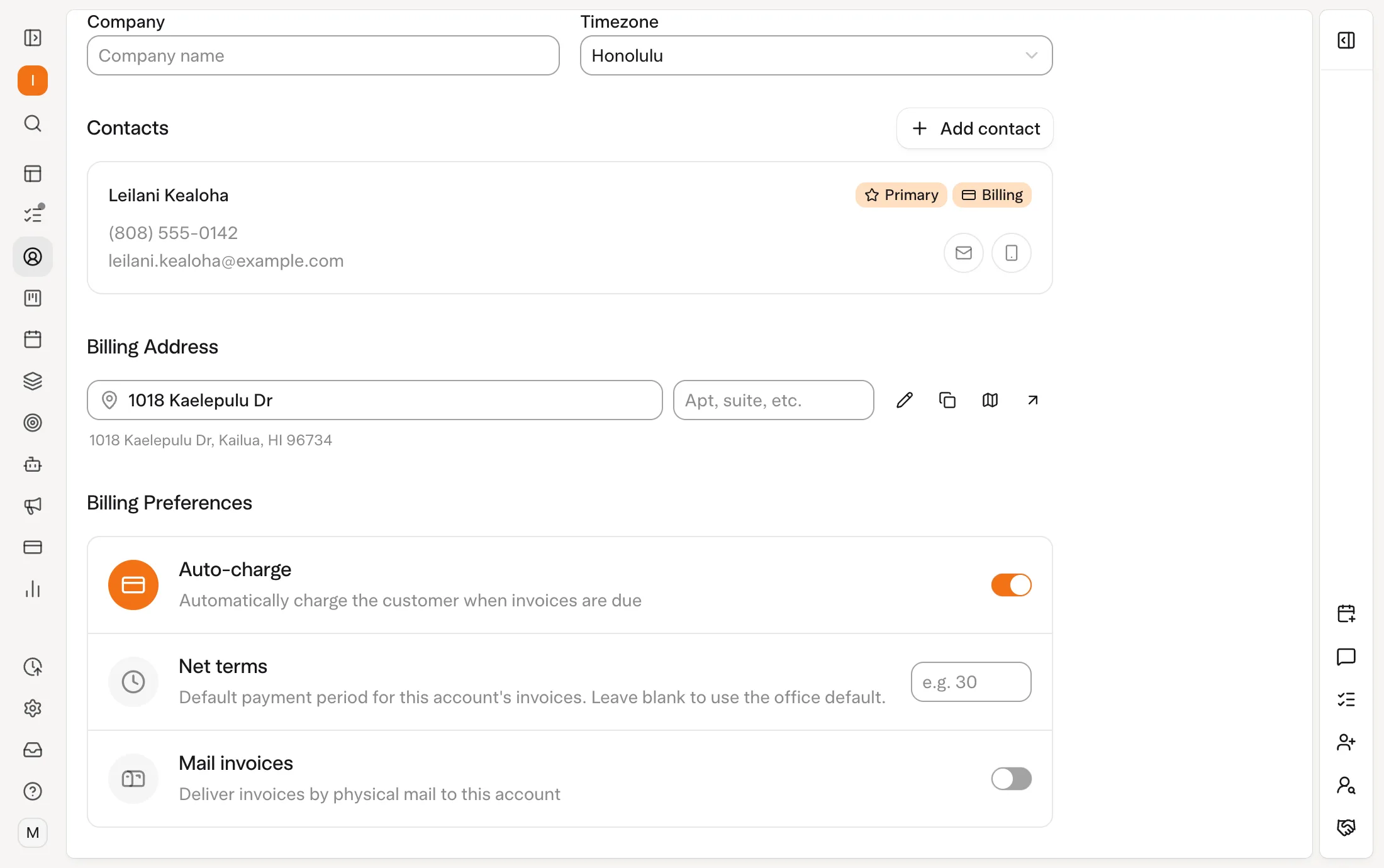Screen dimensions: 1384x868
Task: Click the full address Kailua, HI 96734 text
Action: tap(211, 440)
